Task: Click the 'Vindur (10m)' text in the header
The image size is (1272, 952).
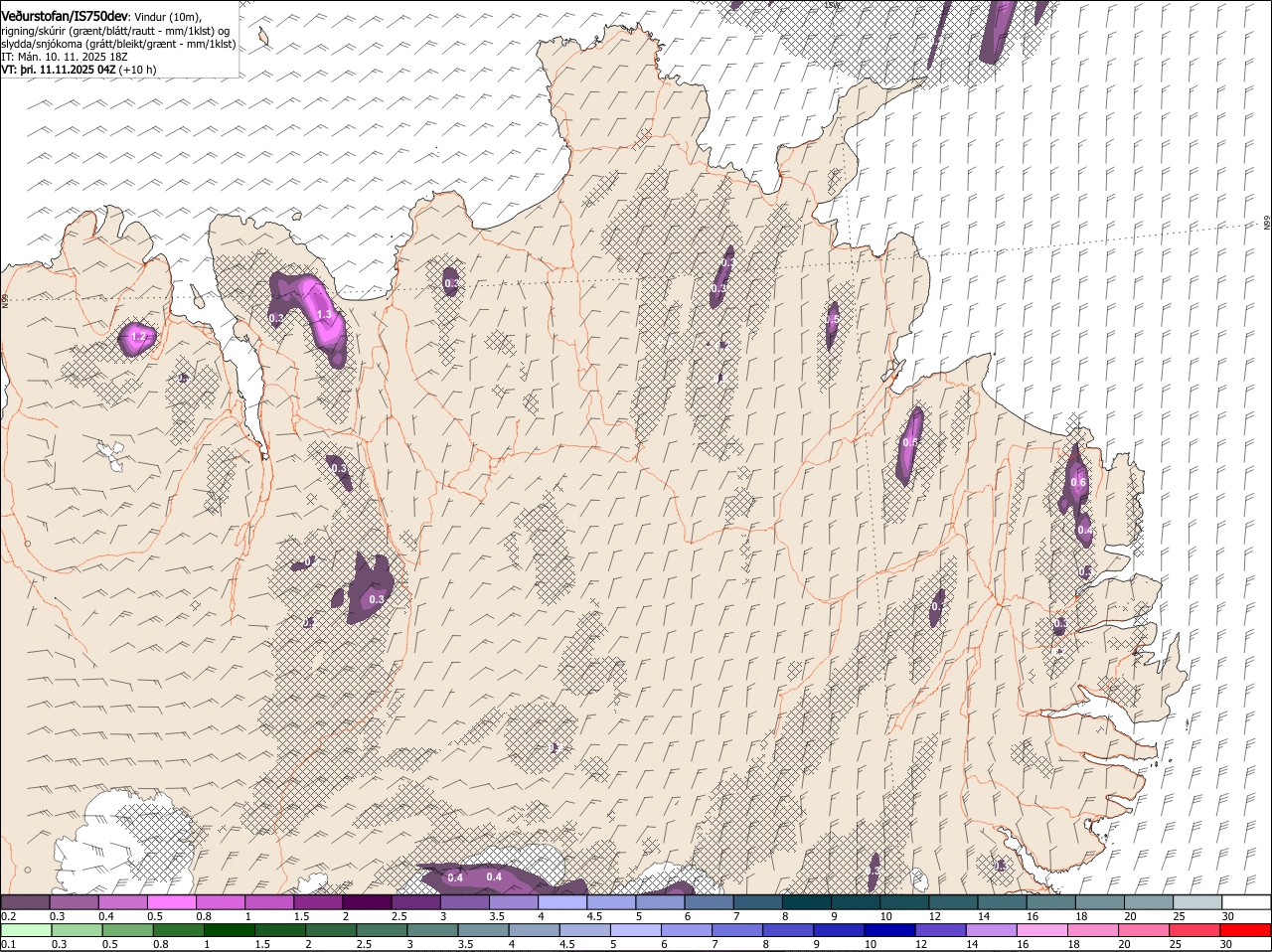Action: pos(167,18)
